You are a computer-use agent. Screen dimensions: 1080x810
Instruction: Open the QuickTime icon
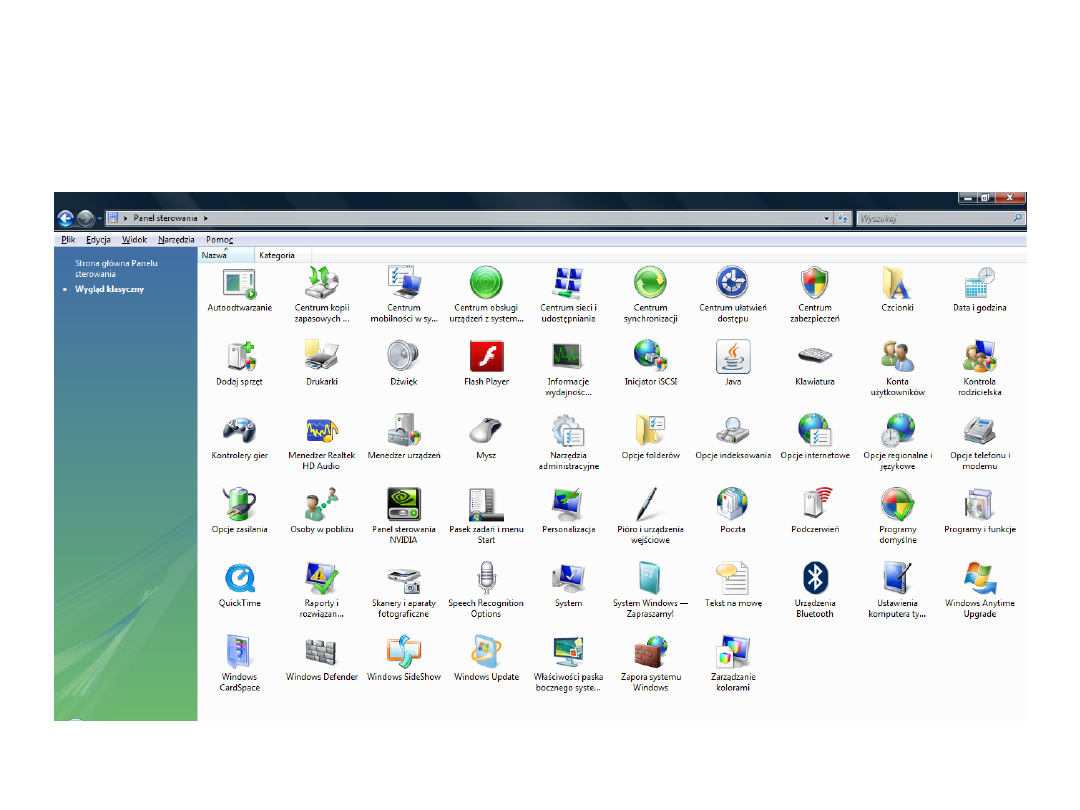point(240,579)
